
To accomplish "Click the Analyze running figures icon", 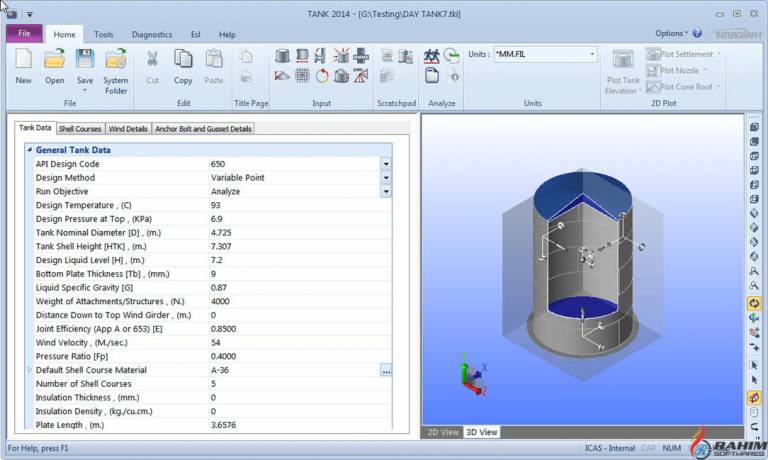I will click(x=432, y=56).
